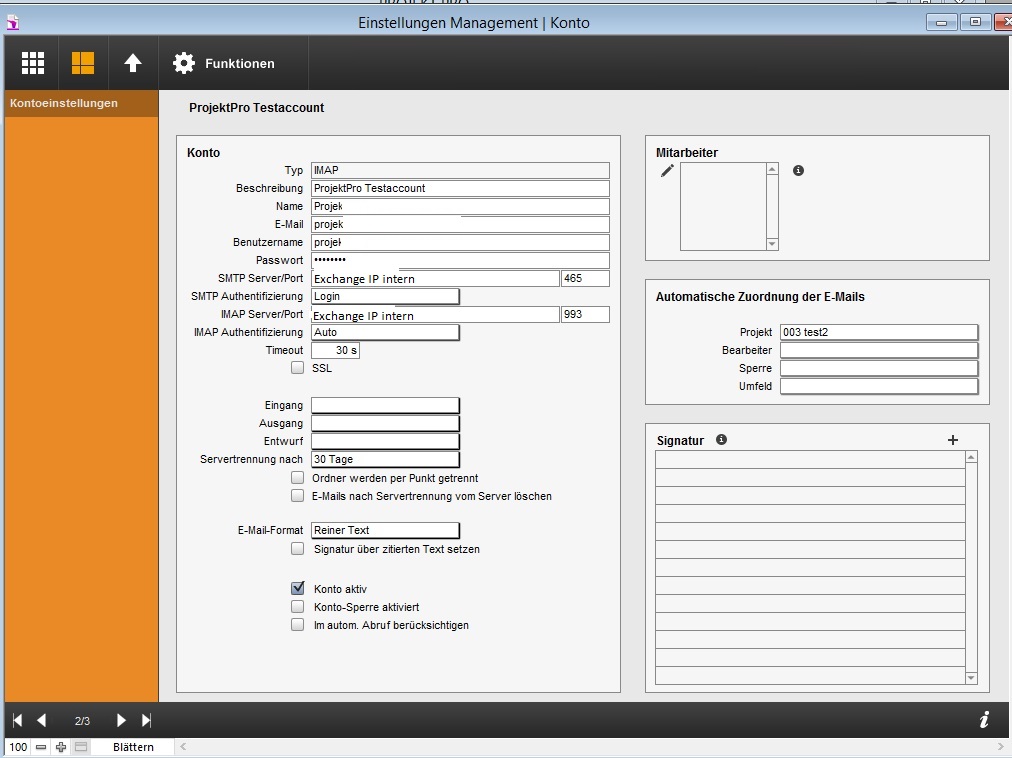The image size is (1012, 758).
Task: Enable E-Mails nach Servertrennung vom Server löschen
Action: [298, 496]
